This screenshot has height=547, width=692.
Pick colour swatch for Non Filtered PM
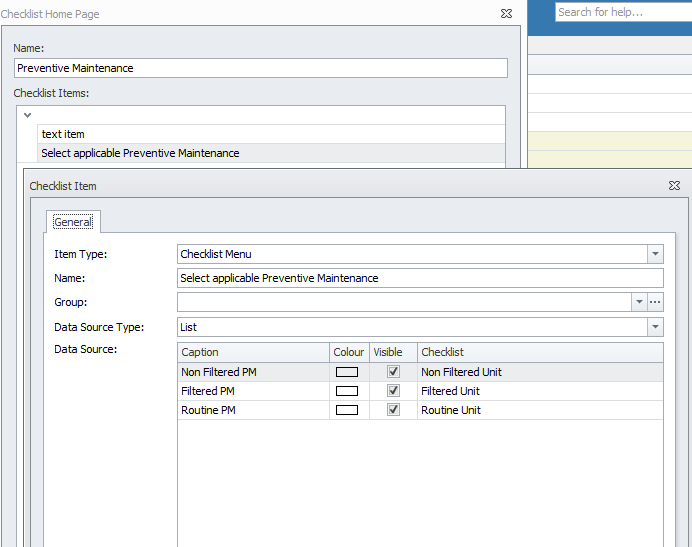coord(347,372)
